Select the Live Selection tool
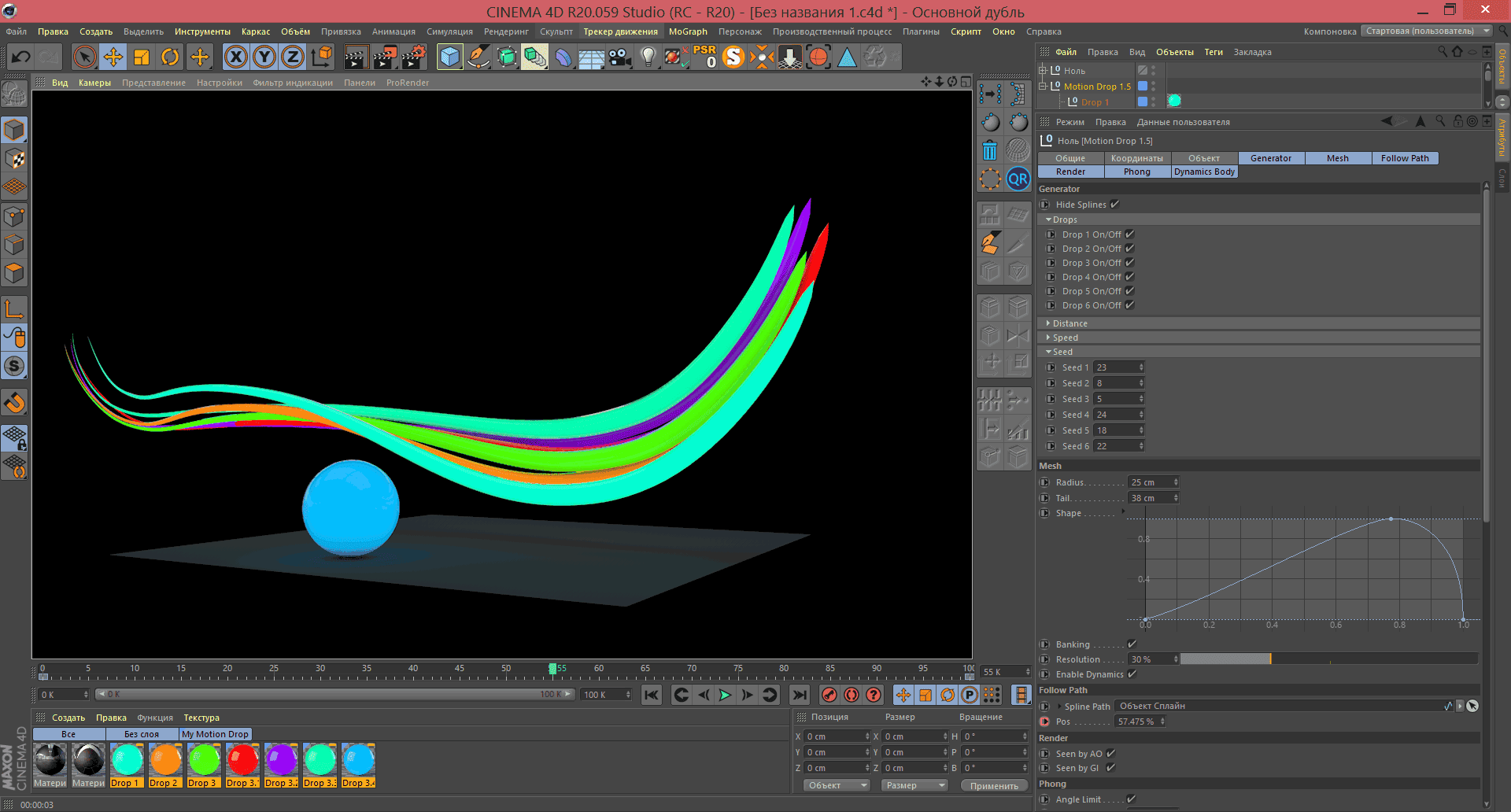Screen dimensions: 1511x812 [x=84, y=57]
